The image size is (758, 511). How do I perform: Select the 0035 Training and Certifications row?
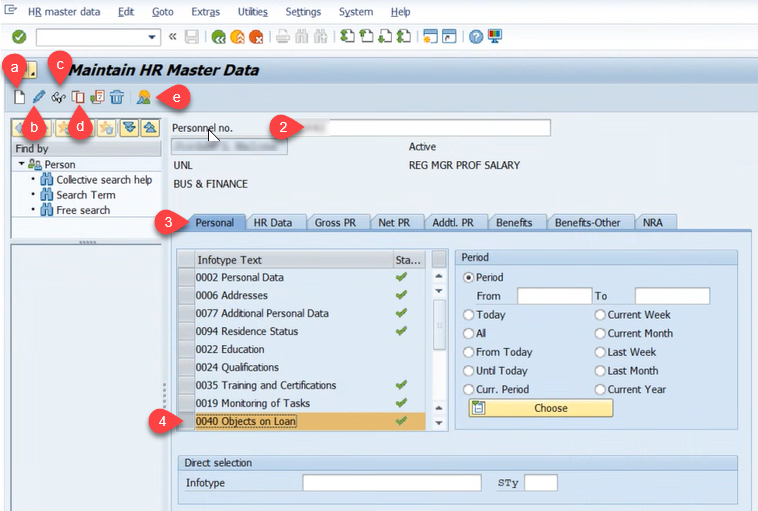click(x=302, y=385)
